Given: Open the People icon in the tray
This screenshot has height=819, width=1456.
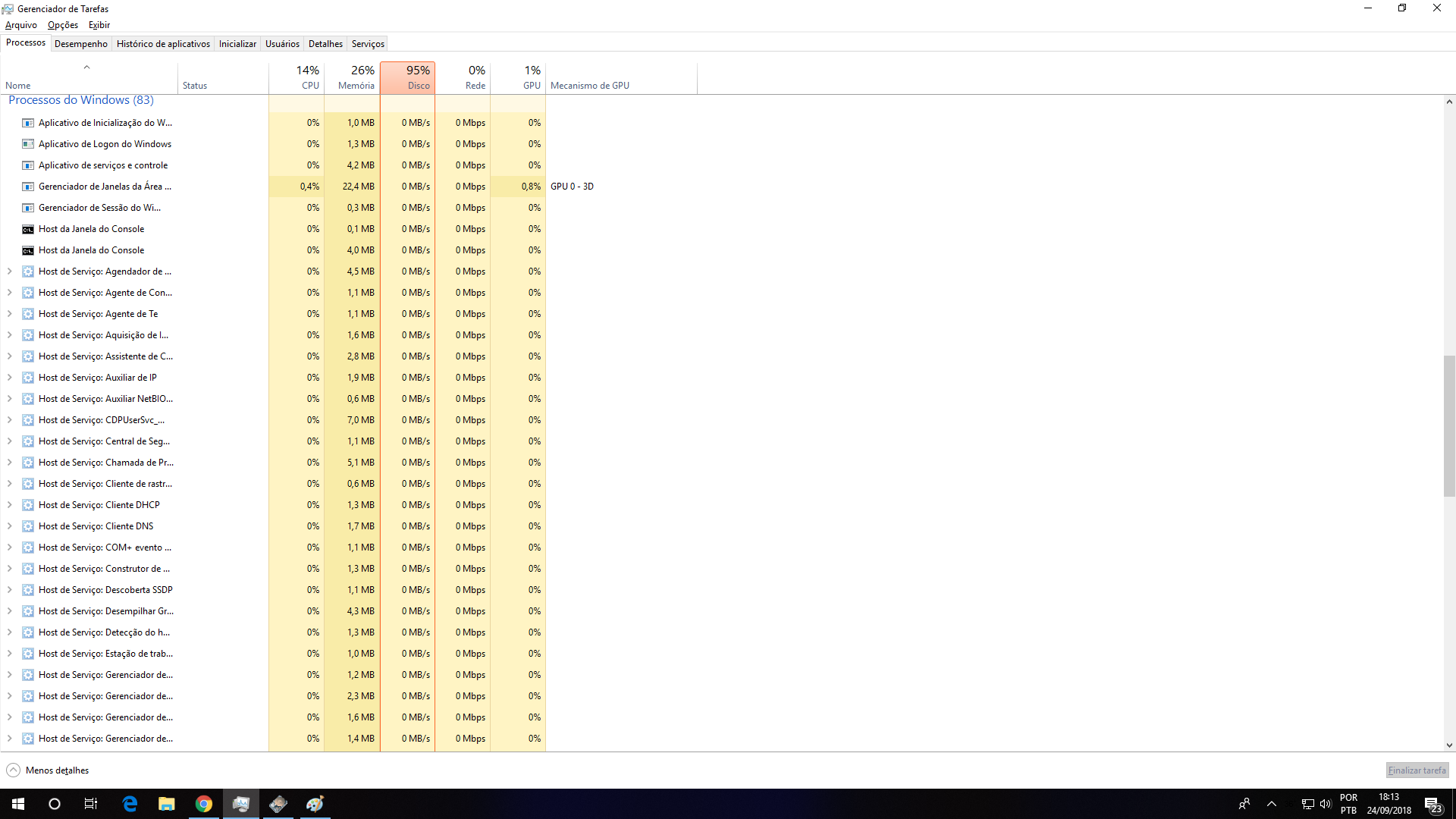Looking at the screenshot, I should (x=1244, y=804).
